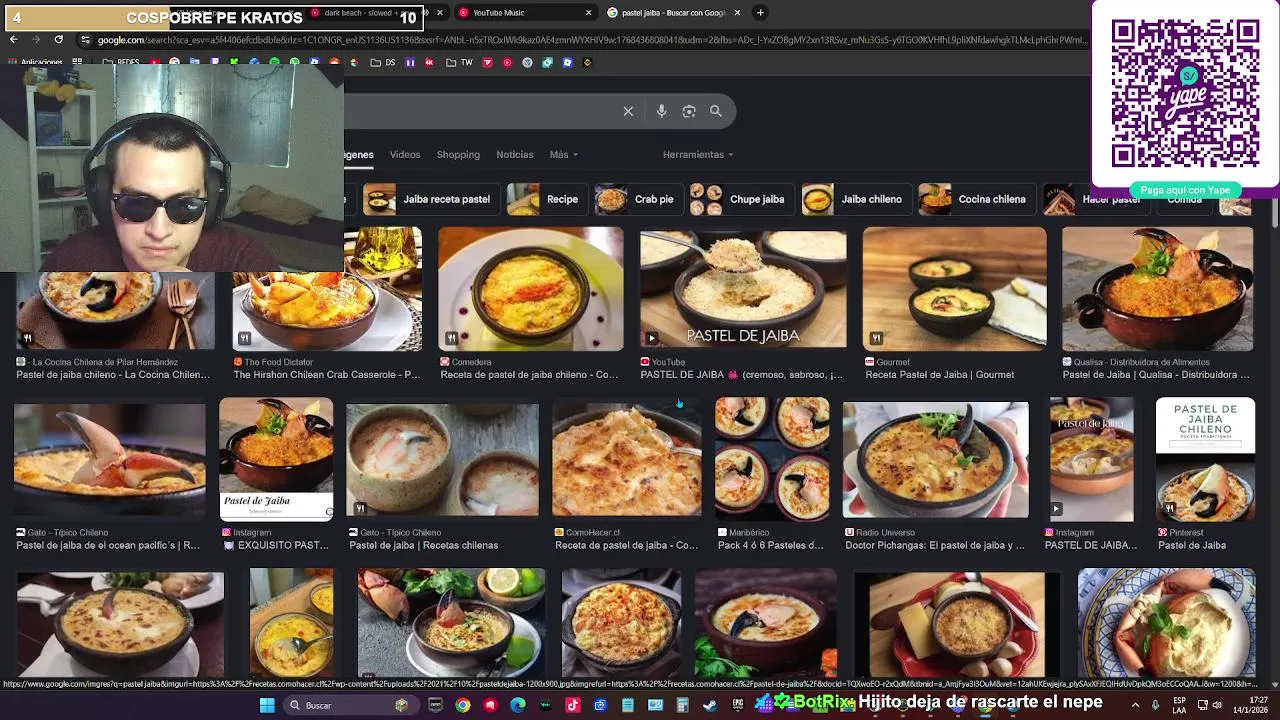Click Receta Pastel de Jaiba Gourmet title
The image size is (1280, 720).
click(940, 375)
